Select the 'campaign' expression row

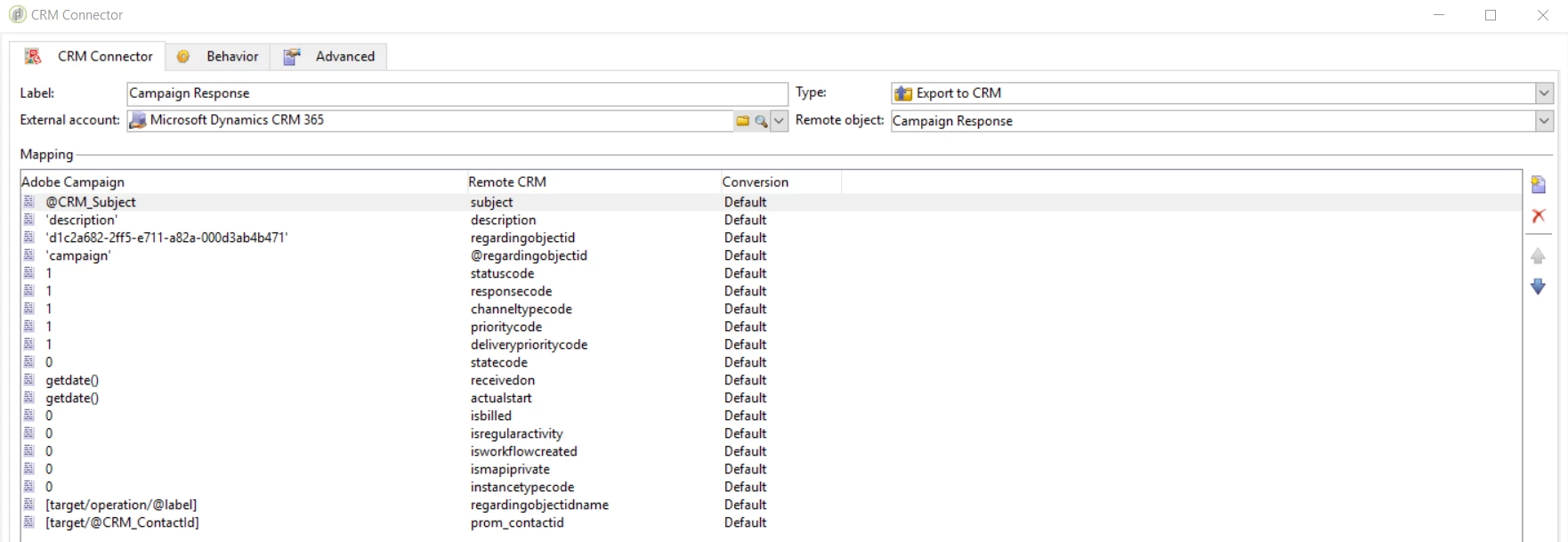(x=771, y=255)
